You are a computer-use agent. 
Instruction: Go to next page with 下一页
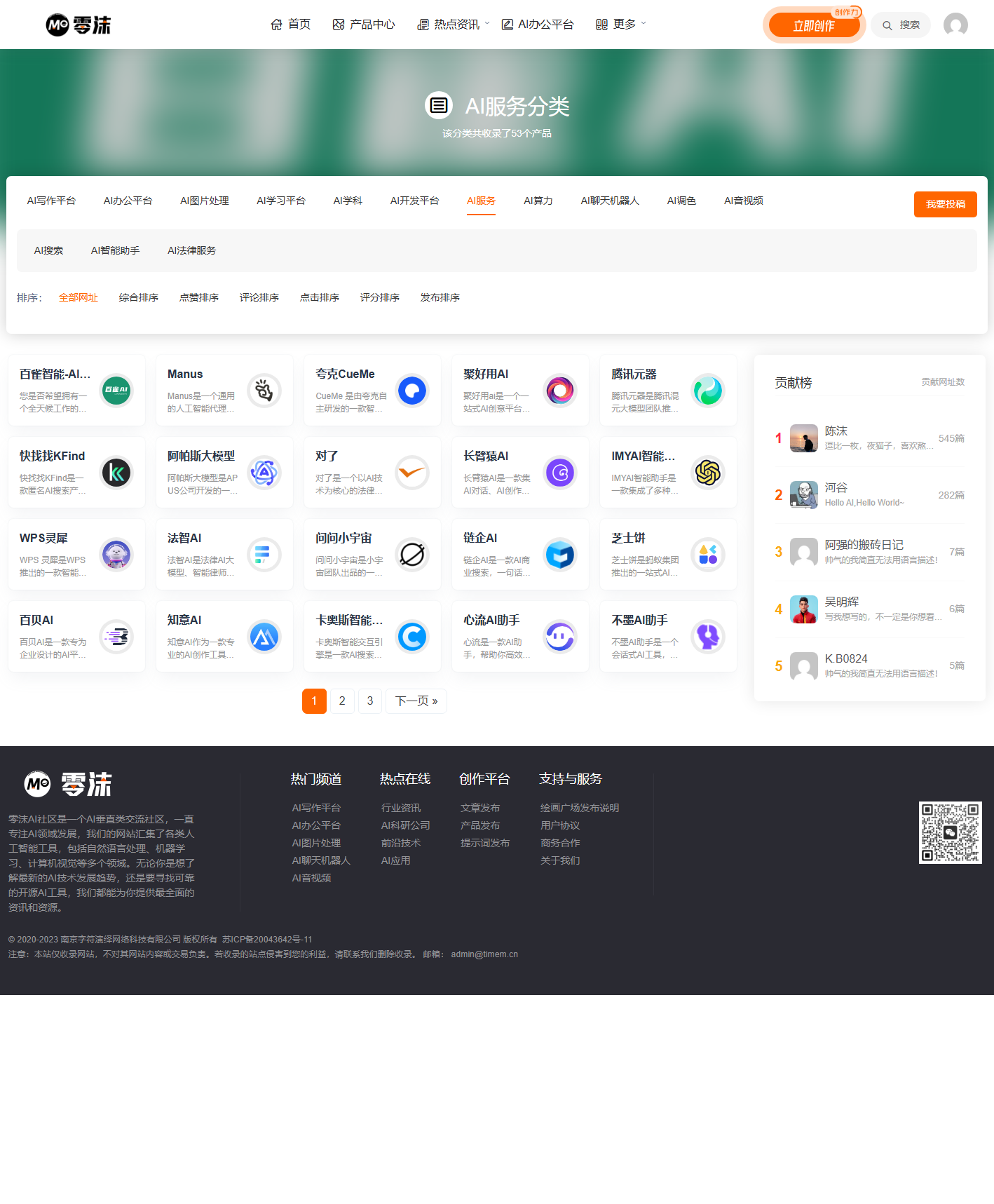(x=416, y=701)
